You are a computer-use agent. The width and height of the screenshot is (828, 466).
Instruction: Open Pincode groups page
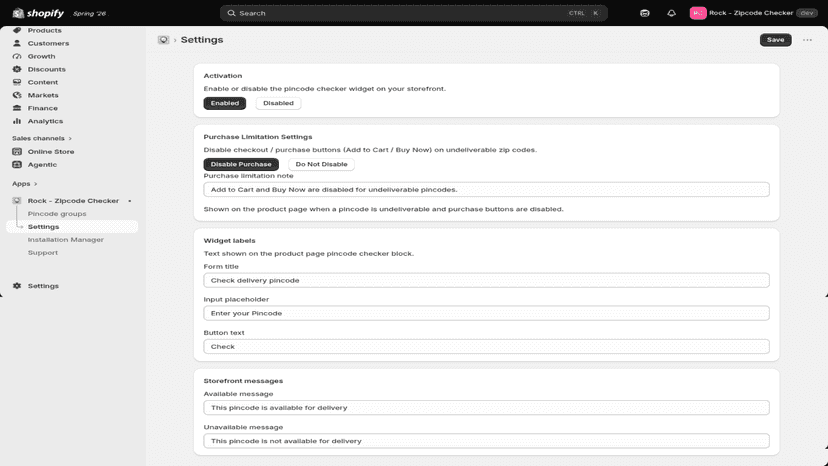tap(57, 214)
